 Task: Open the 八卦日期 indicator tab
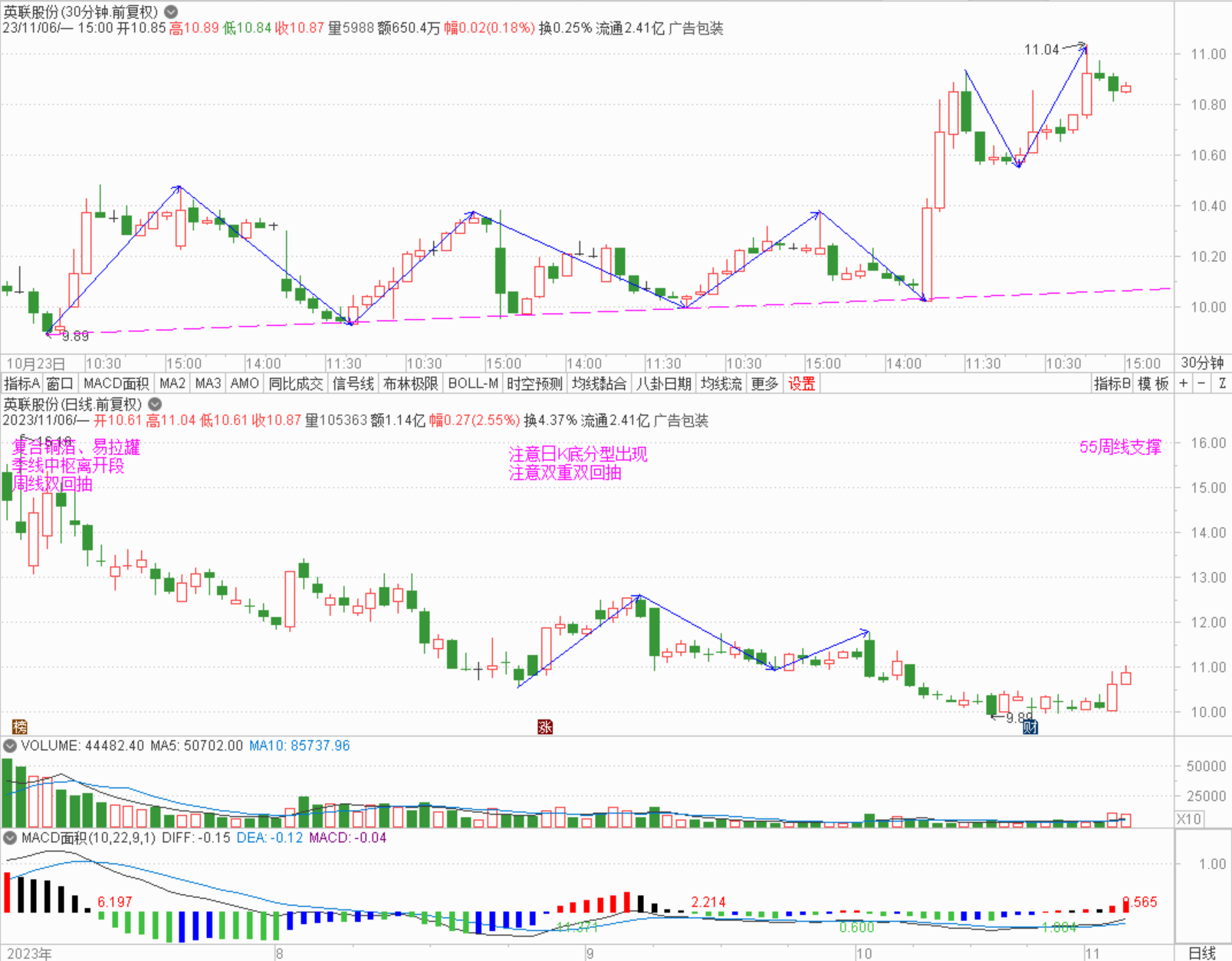pyautogui.click(x=664, y=383)
